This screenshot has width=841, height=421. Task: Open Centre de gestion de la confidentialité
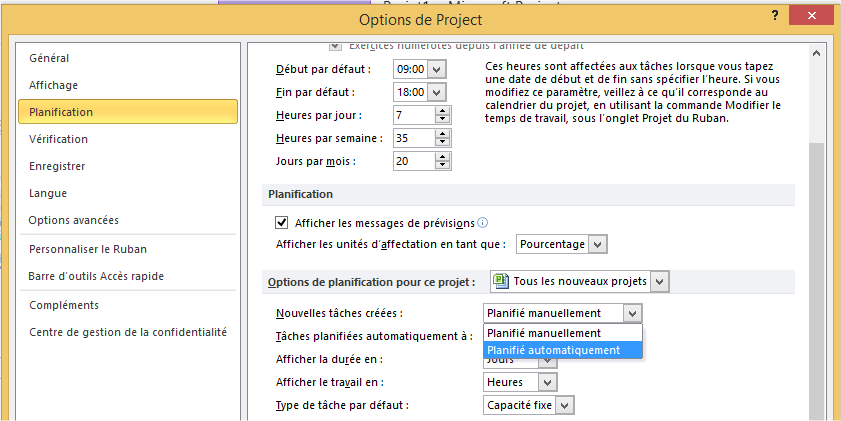tap(128, 332)
